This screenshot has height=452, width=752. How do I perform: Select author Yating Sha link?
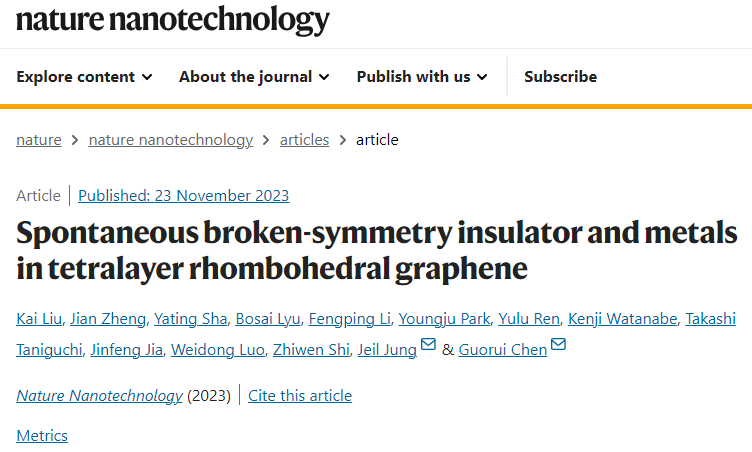tap(190, 319)
